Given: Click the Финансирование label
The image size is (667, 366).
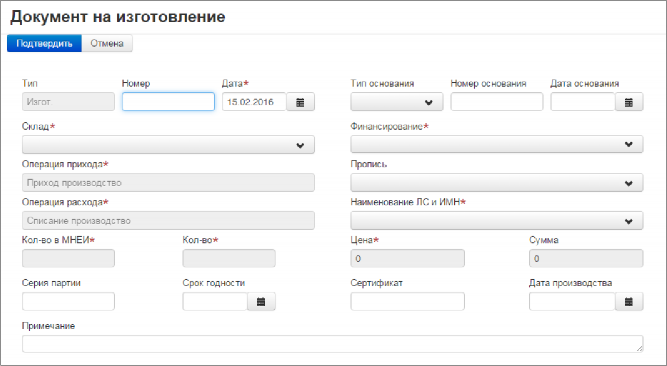Looking at the screenshot, I should point(389,126).
